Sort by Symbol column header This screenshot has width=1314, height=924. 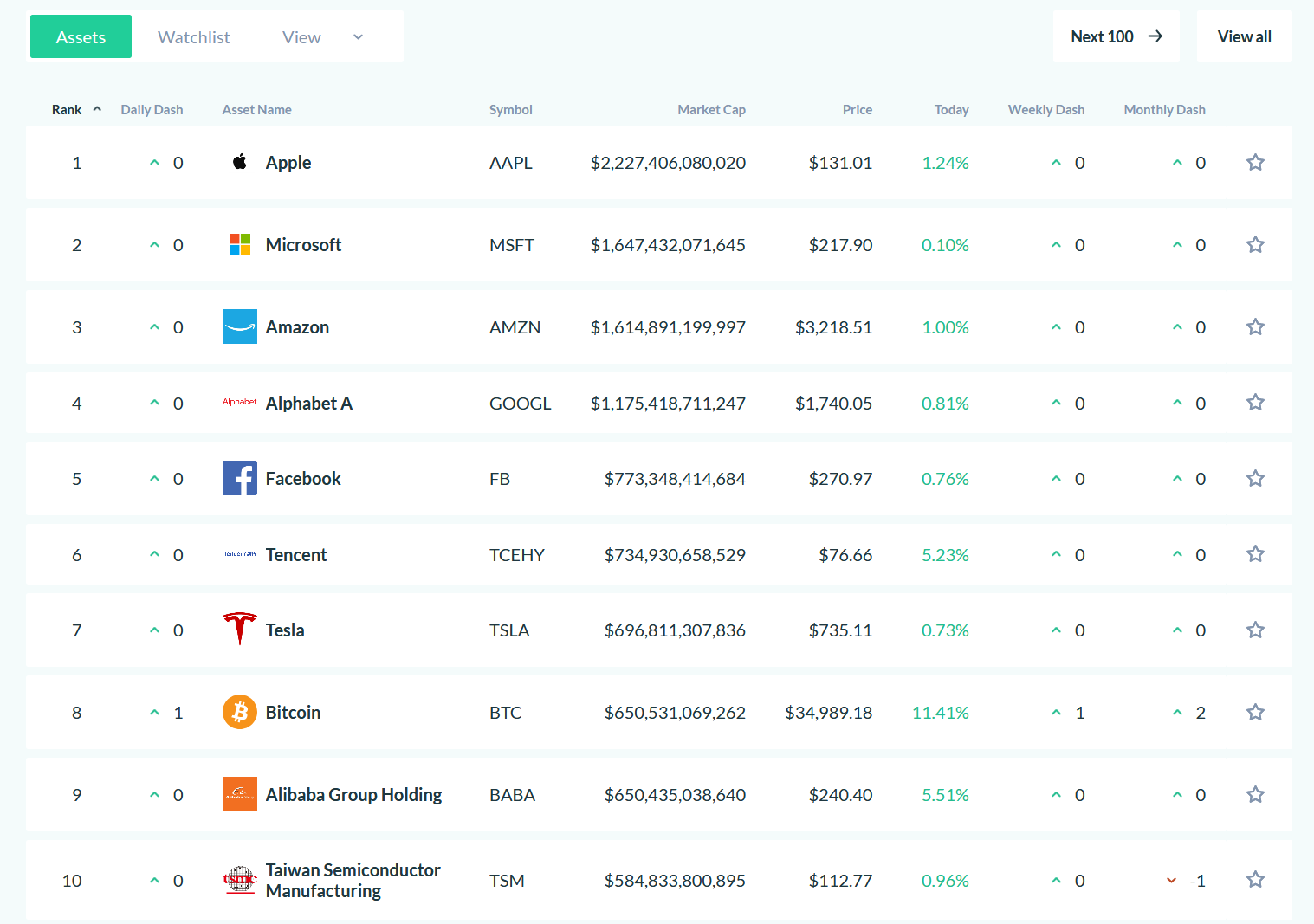coord(511,110)
